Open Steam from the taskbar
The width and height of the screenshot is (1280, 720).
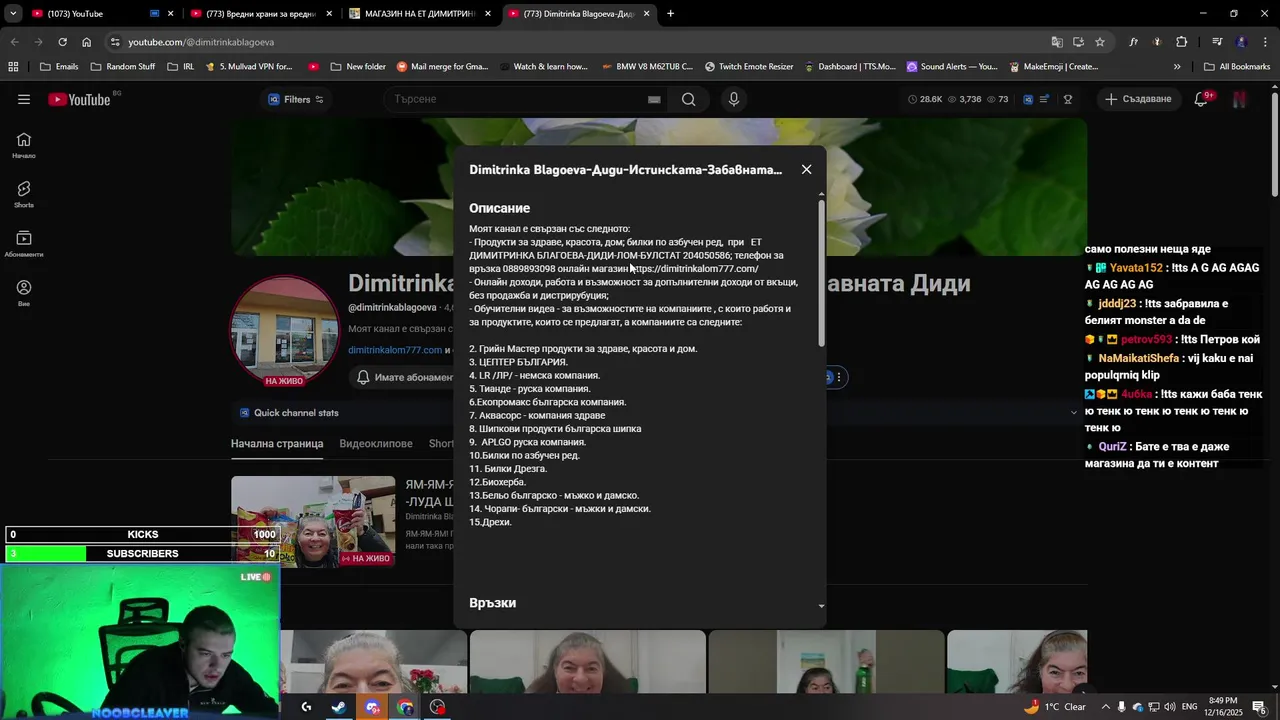click(339, 707)
